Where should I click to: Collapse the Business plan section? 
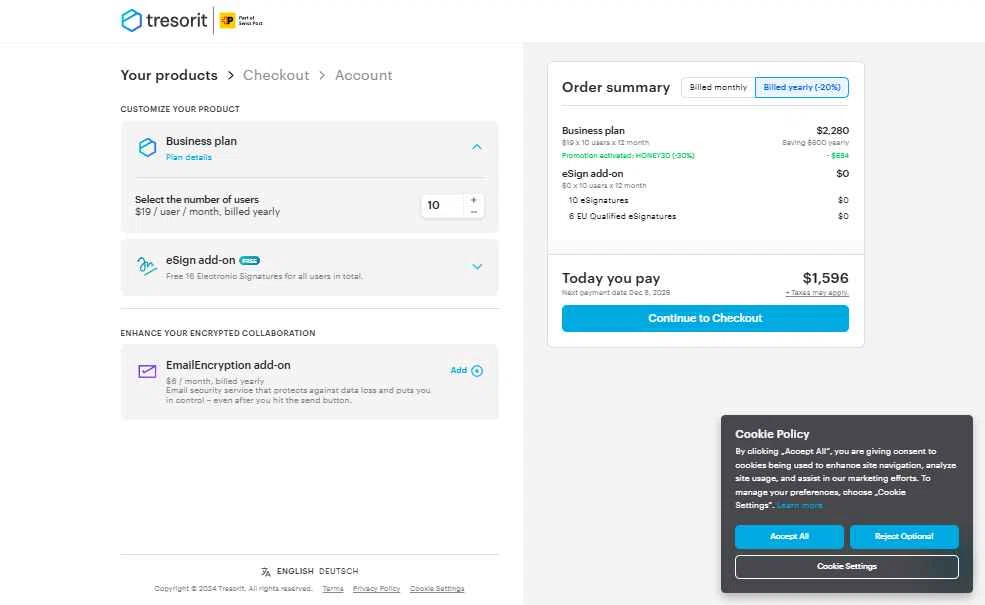477,147
